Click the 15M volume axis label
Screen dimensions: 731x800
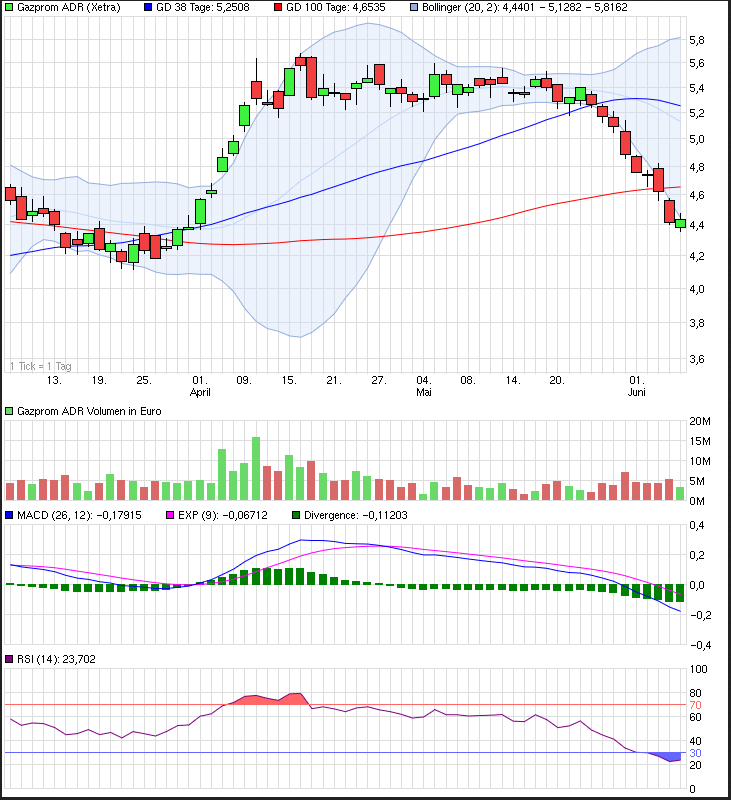coord(700,441)
